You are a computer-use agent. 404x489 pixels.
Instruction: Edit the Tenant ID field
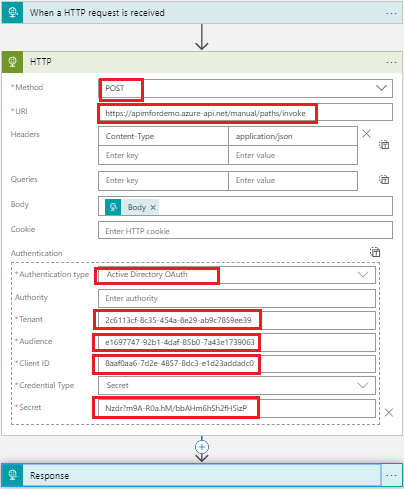pyautogui.click(x=237, y=320)
